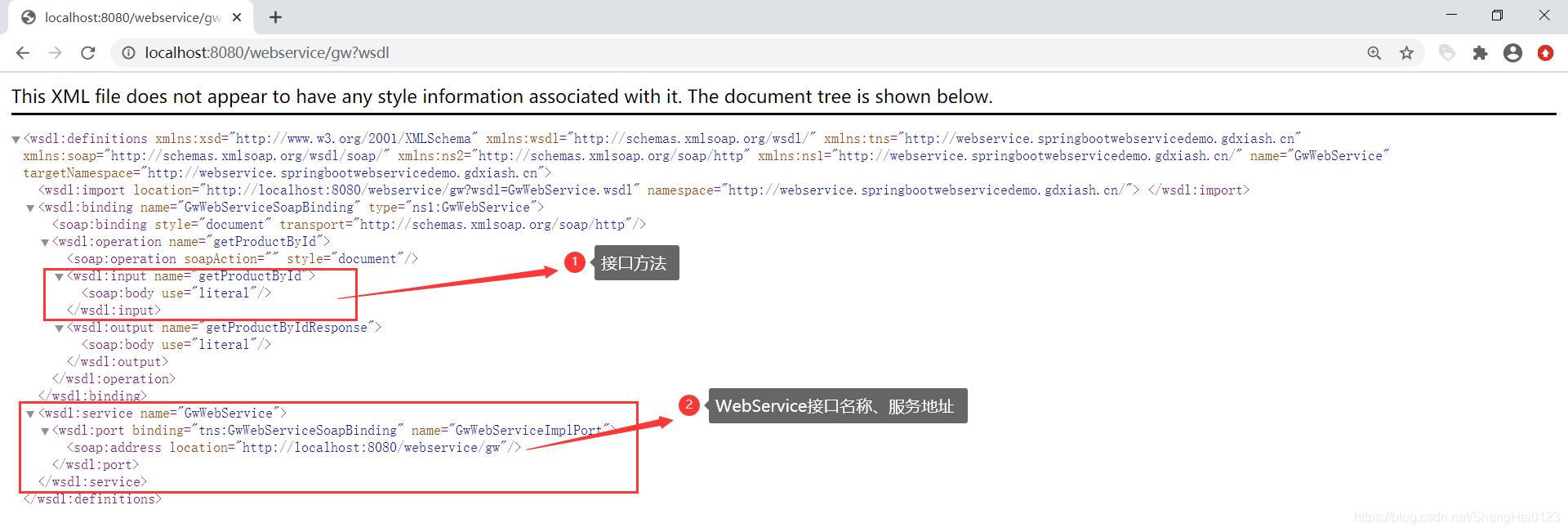Close the browser window
Screen dimensions: 1568x532
pyautogui.click(x=1544, y=15)
